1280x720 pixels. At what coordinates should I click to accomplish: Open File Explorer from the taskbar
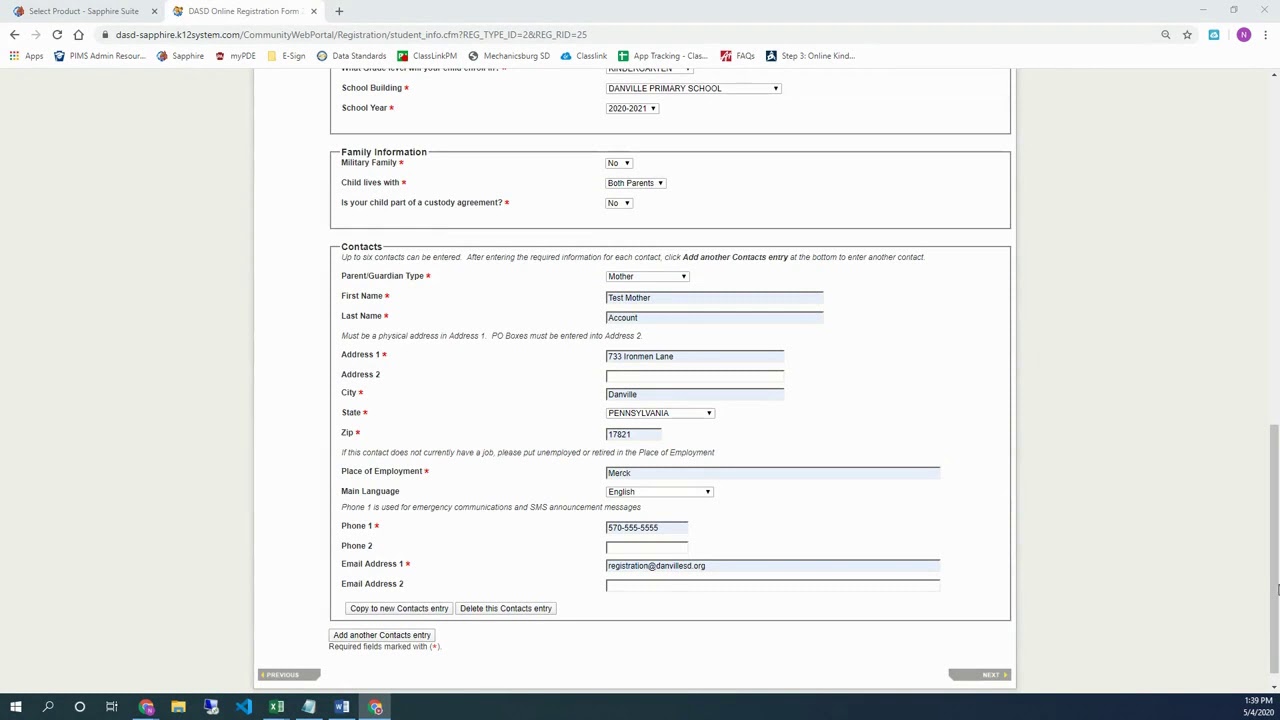click(x=178, y=707)
